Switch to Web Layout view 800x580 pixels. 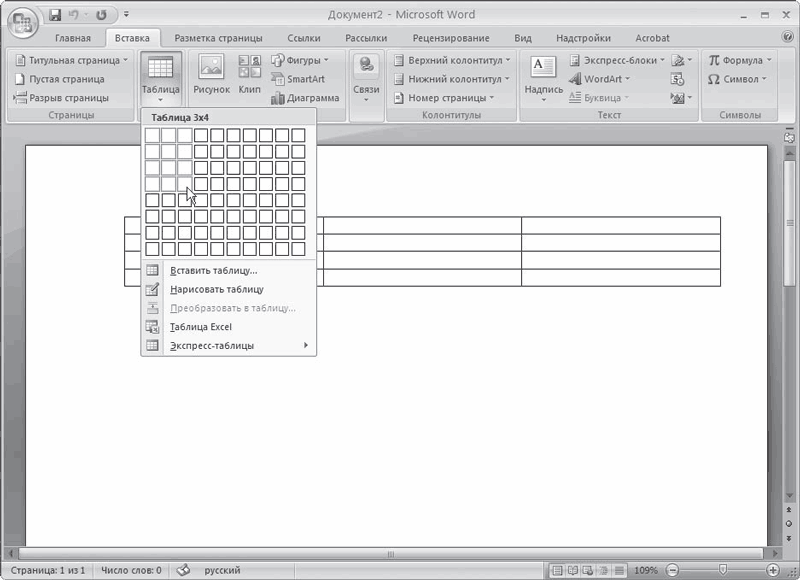click(588, 570)
